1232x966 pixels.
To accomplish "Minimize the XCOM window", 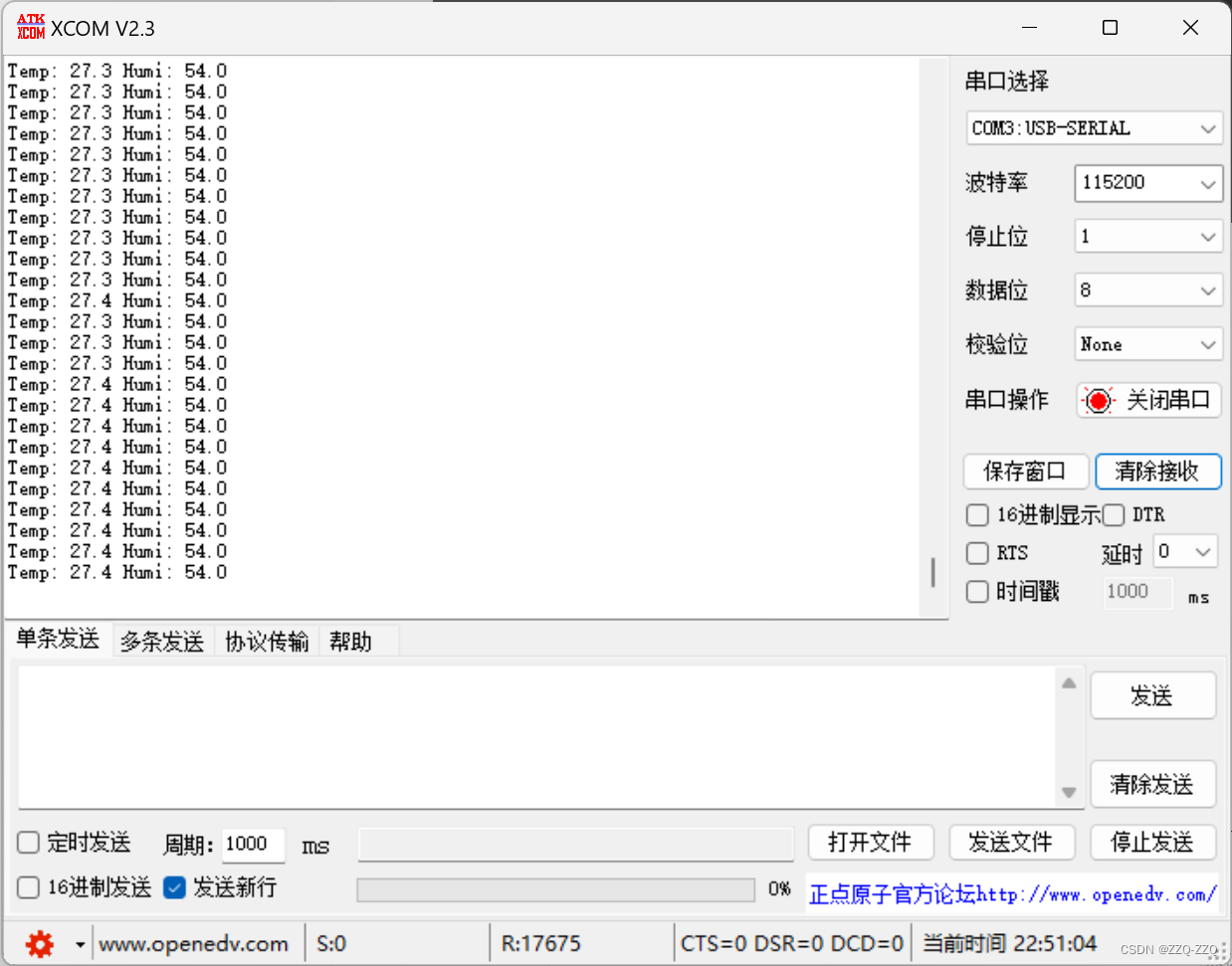I will click(1030, 28).
